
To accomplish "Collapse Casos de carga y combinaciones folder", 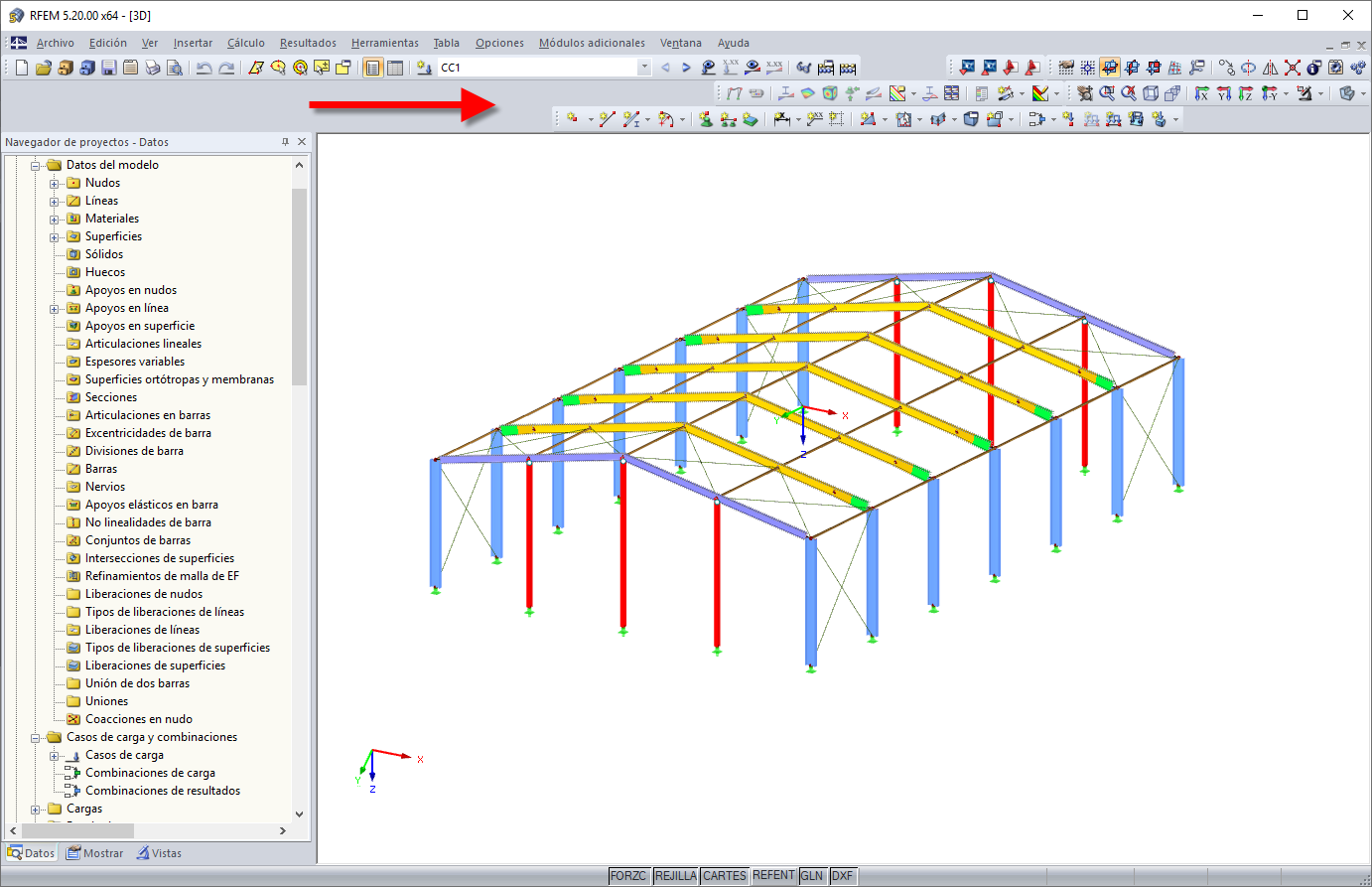I will coord(36,738).
